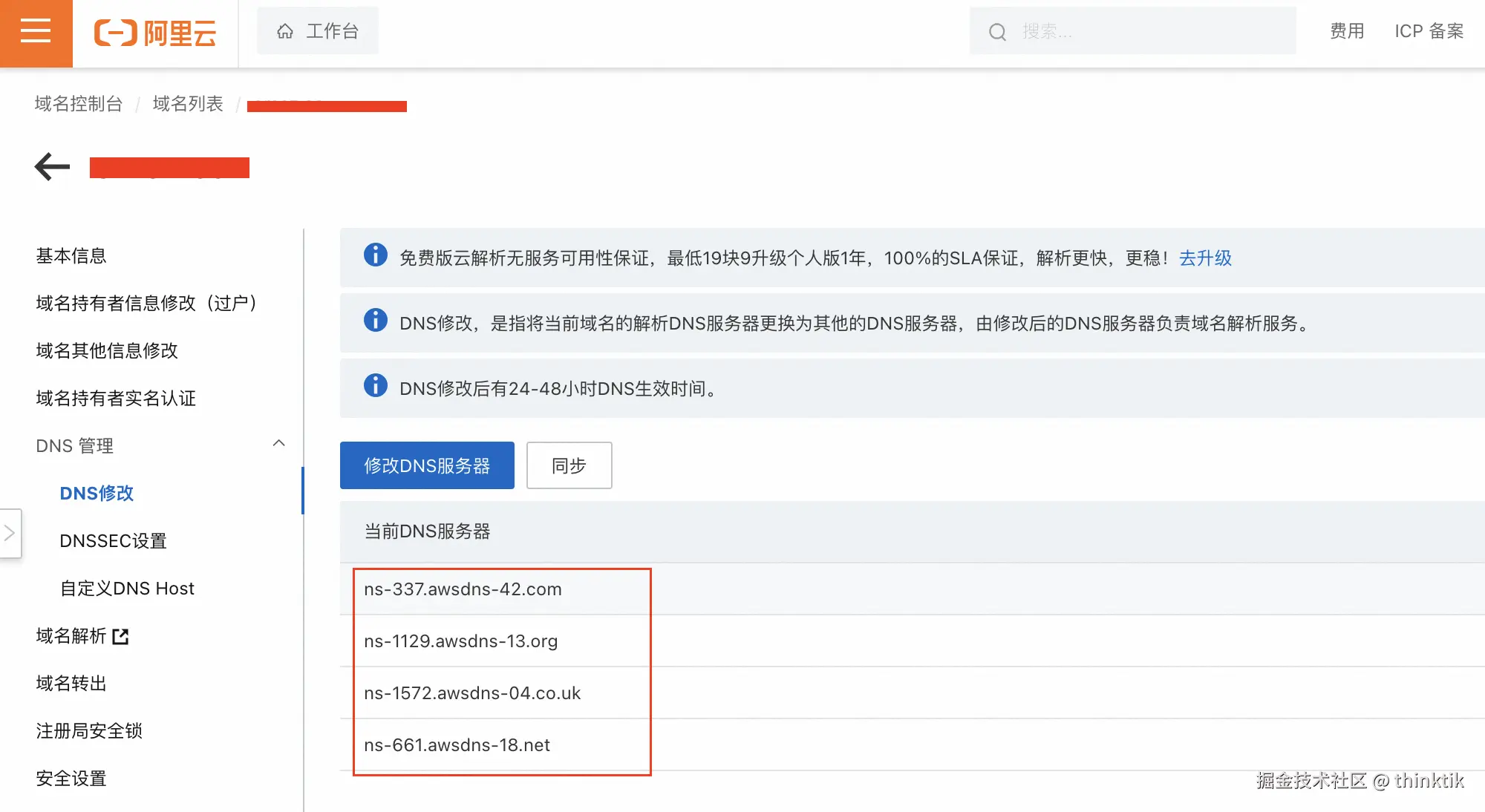This screenshot has width=1485, height=812.
Task: Open 基本信息 in the sidebar
Action: pyautogui.click(x=71, y=256)
